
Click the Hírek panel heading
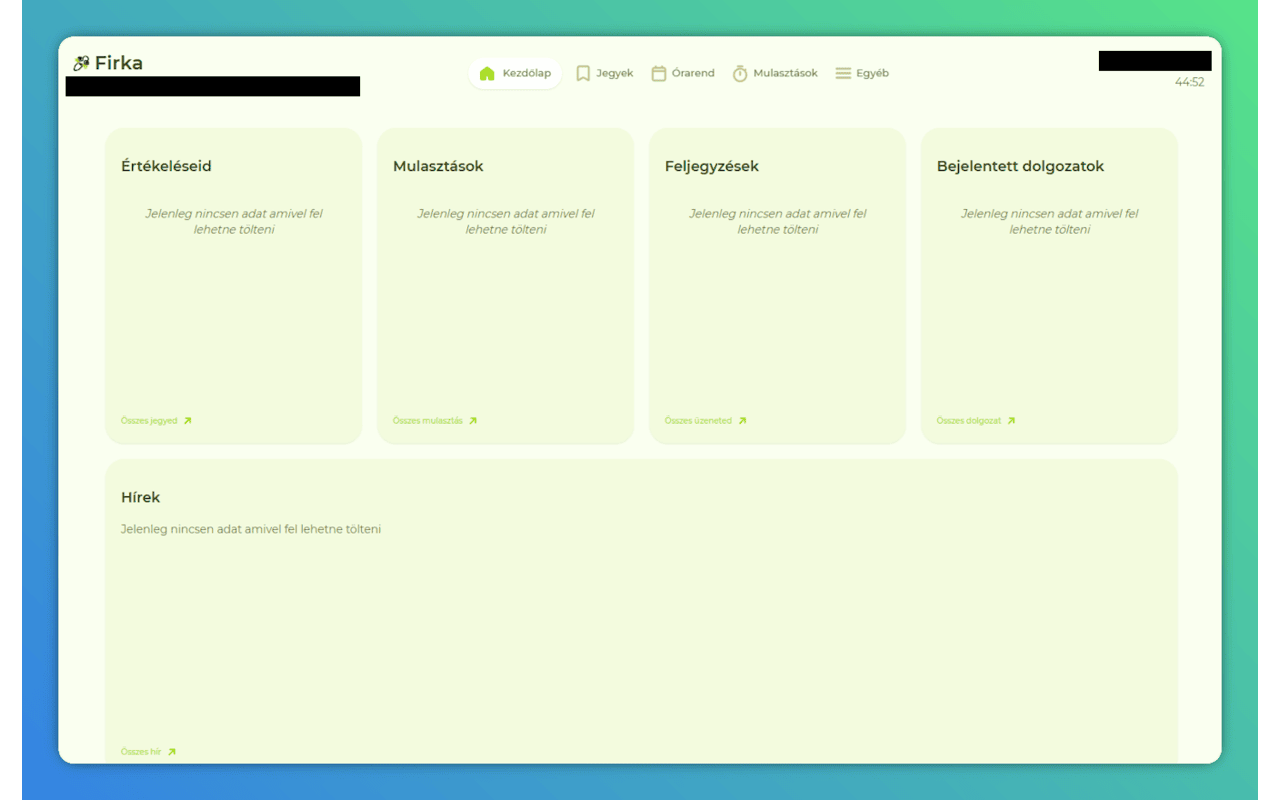click(x=139, y=497)
